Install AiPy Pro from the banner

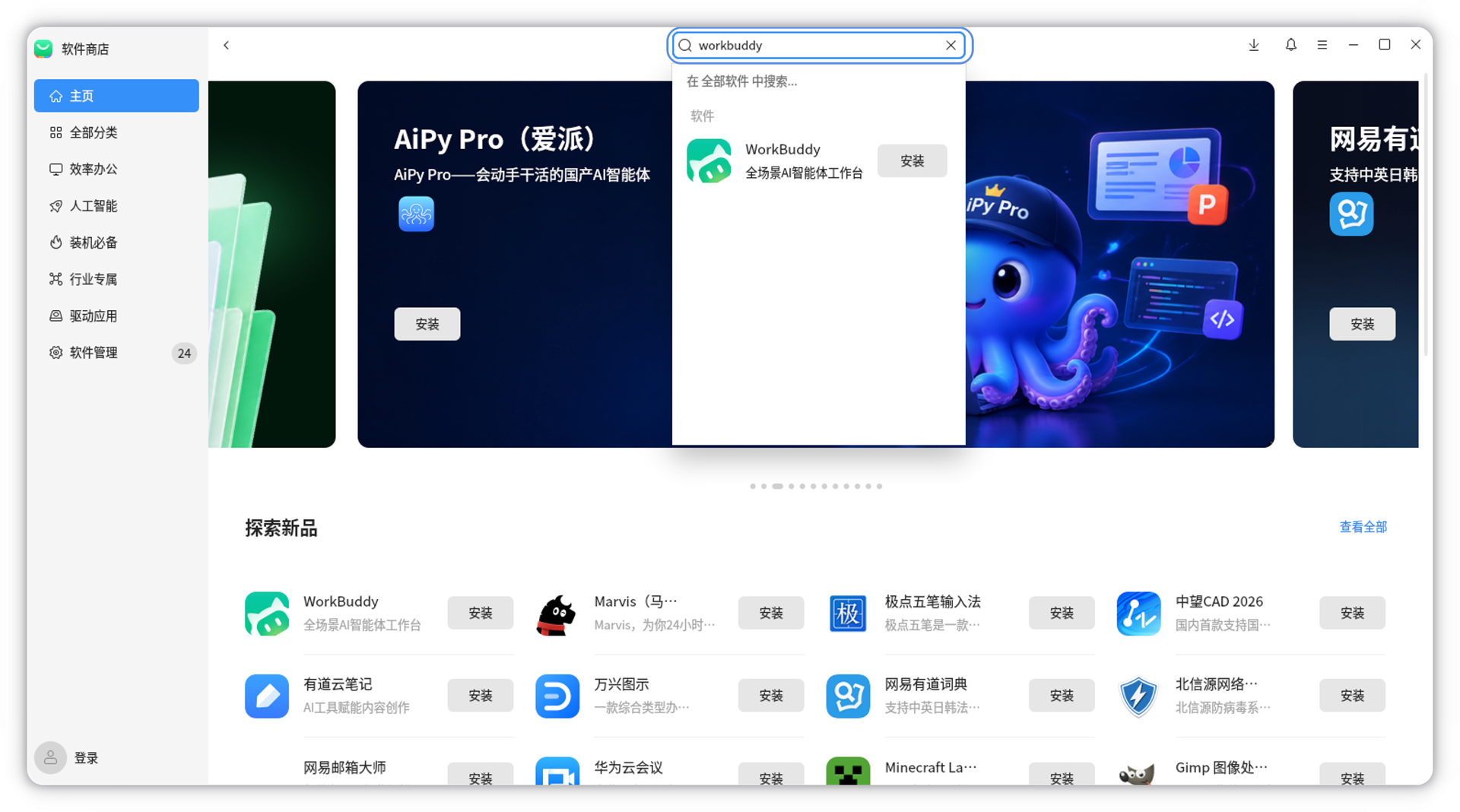click(427, 324)
